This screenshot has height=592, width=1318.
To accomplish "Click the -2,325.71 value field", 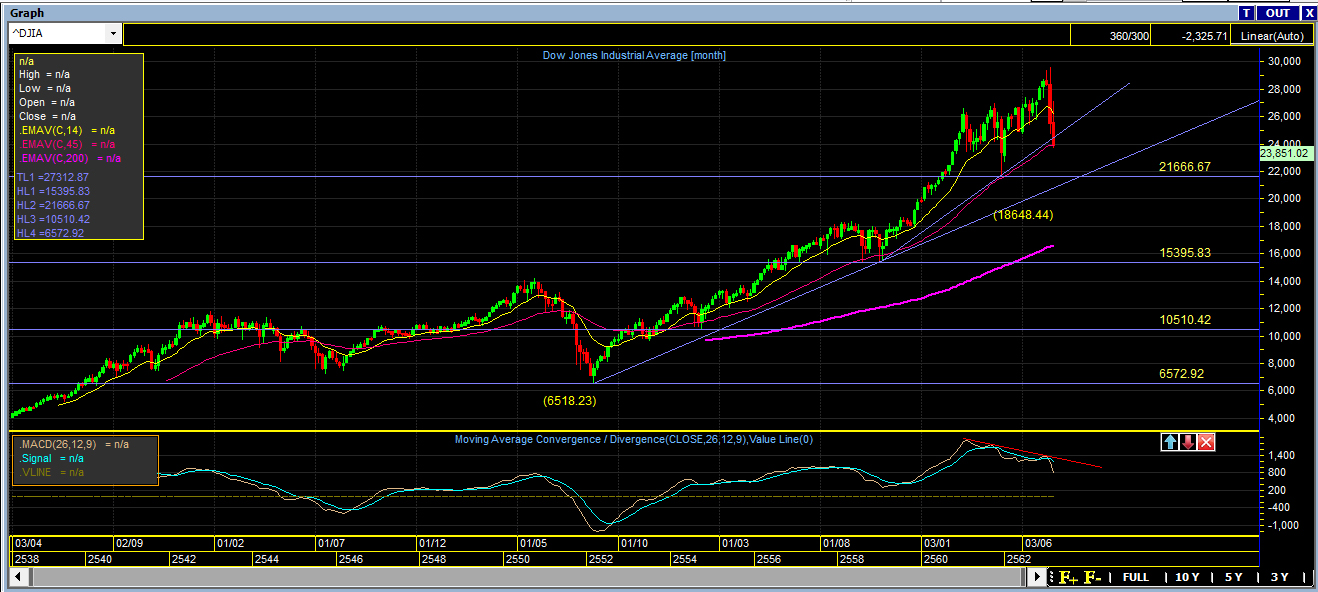I will click(x=1192, y=35).
